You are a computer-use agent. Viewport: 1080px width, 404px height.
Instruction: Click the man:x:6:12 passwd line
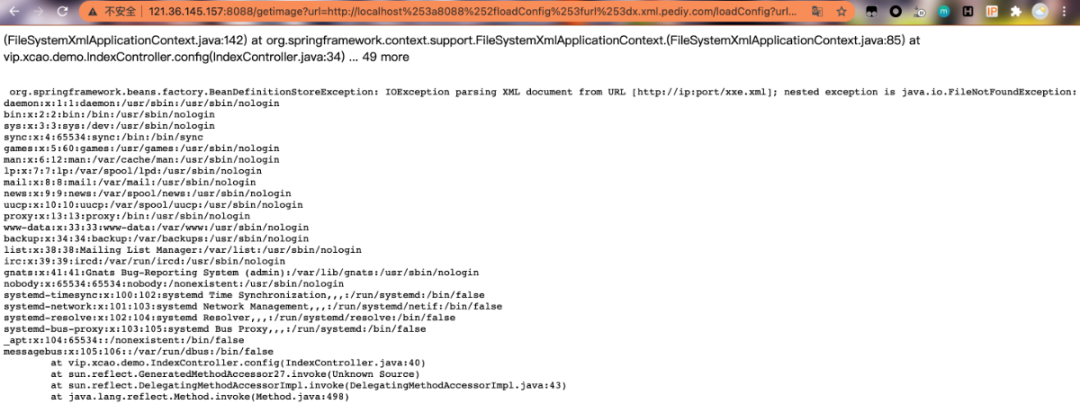[x=141, y=160]
